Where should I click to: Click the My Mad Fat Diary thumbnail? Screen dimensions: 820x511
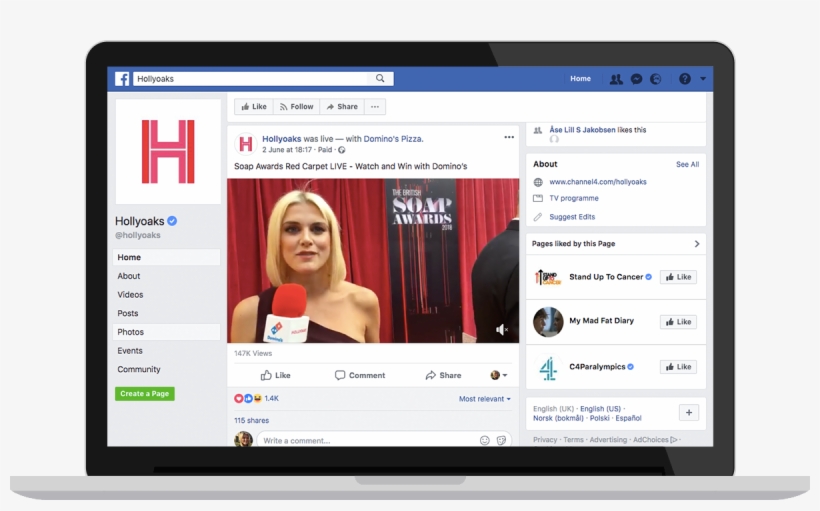point(548,322)
